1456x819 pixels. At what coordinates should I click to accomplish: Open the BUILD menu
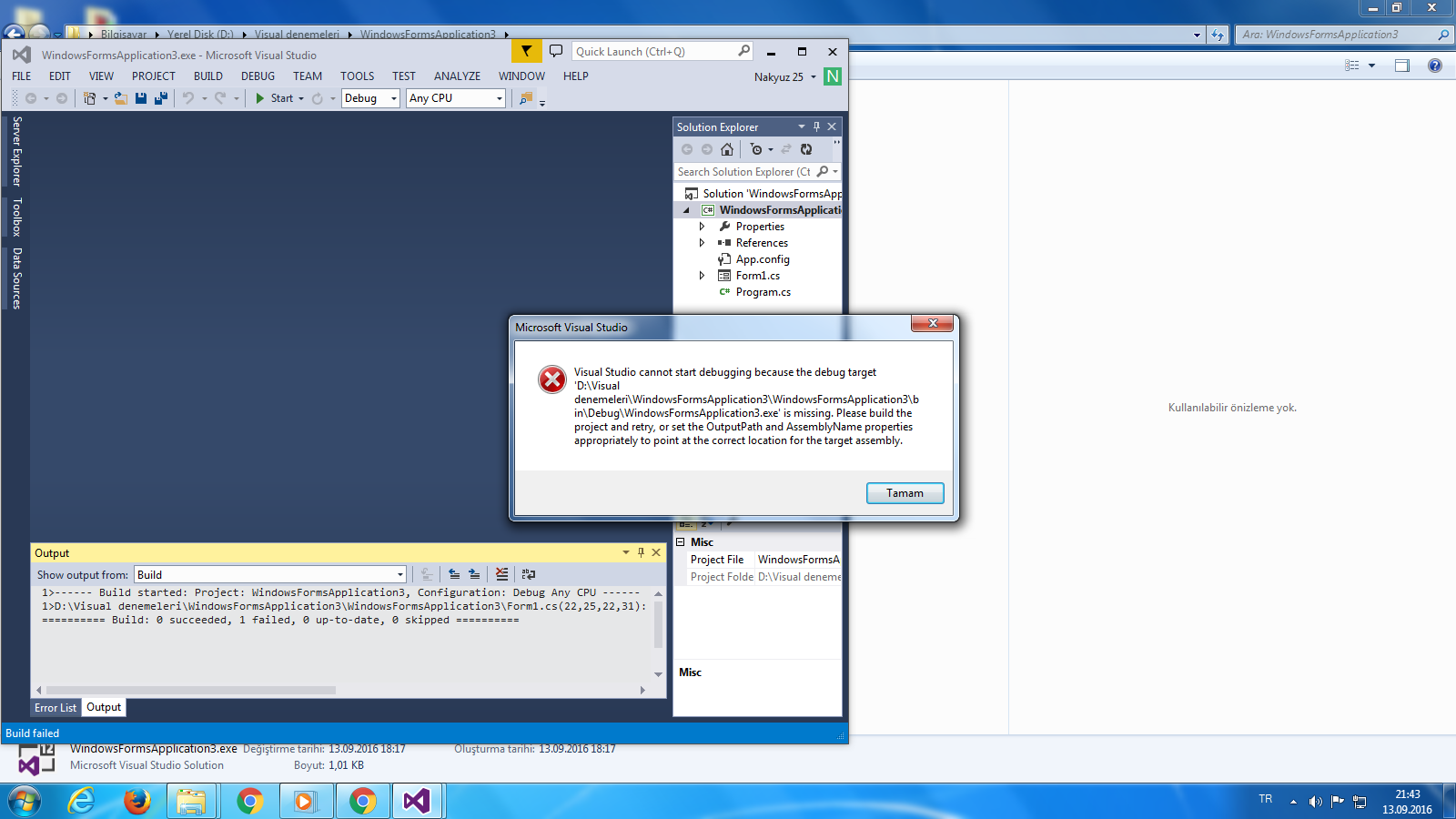click(x=208, y=76)
